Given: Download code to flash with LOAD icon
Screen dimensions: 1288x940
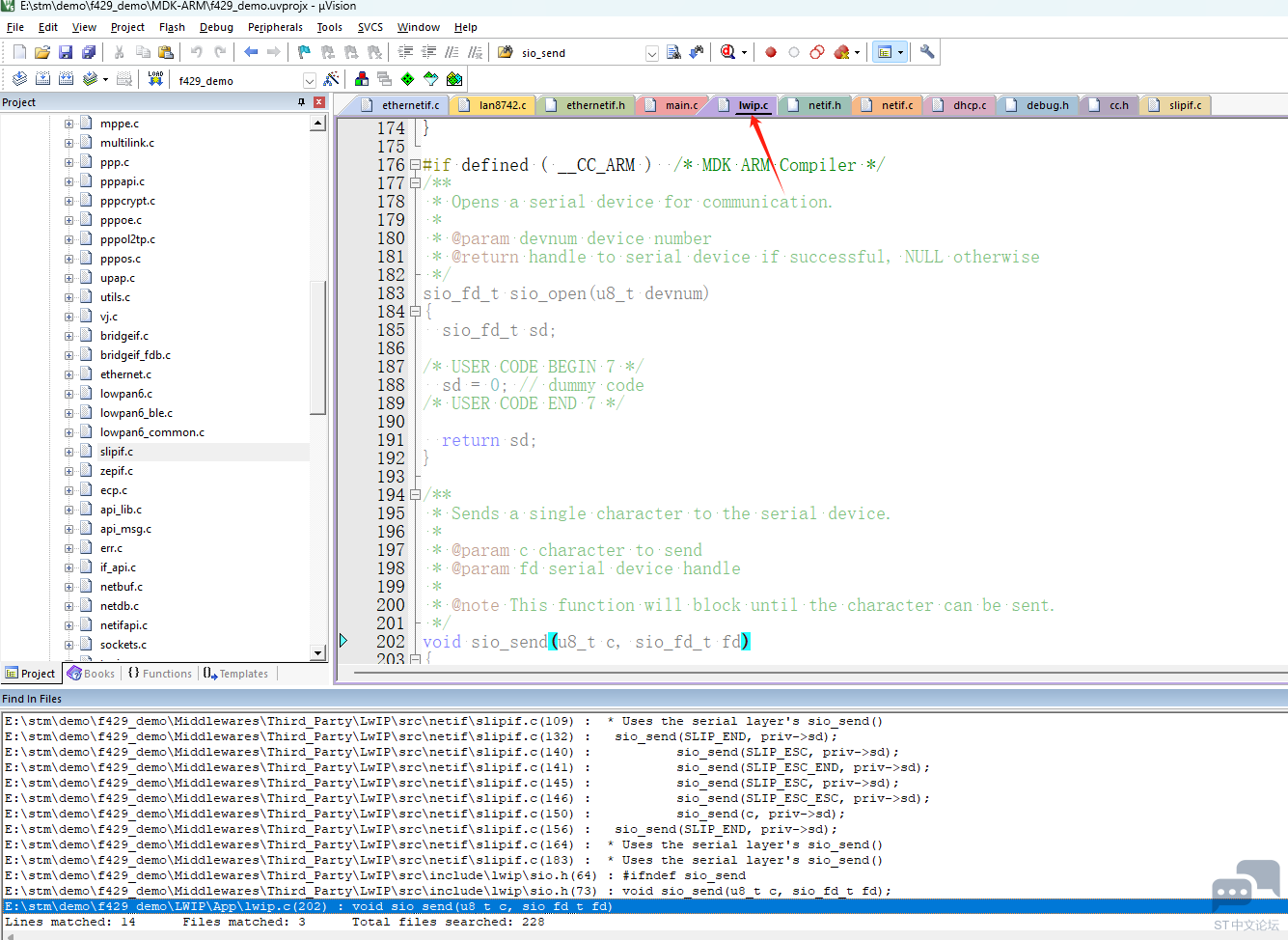Looking at the screenshot, I should [155, 79].
